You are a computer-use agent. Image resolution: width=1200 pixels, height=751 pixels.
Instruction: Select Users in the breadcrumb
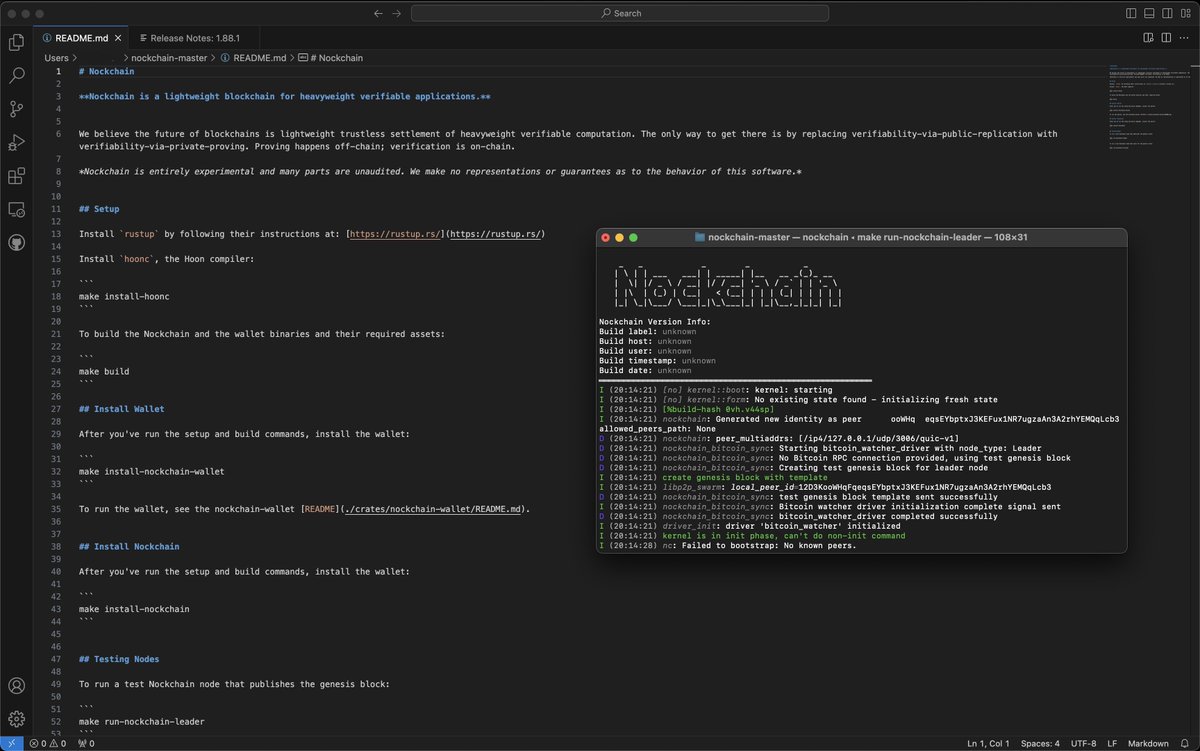coord(56,58)
